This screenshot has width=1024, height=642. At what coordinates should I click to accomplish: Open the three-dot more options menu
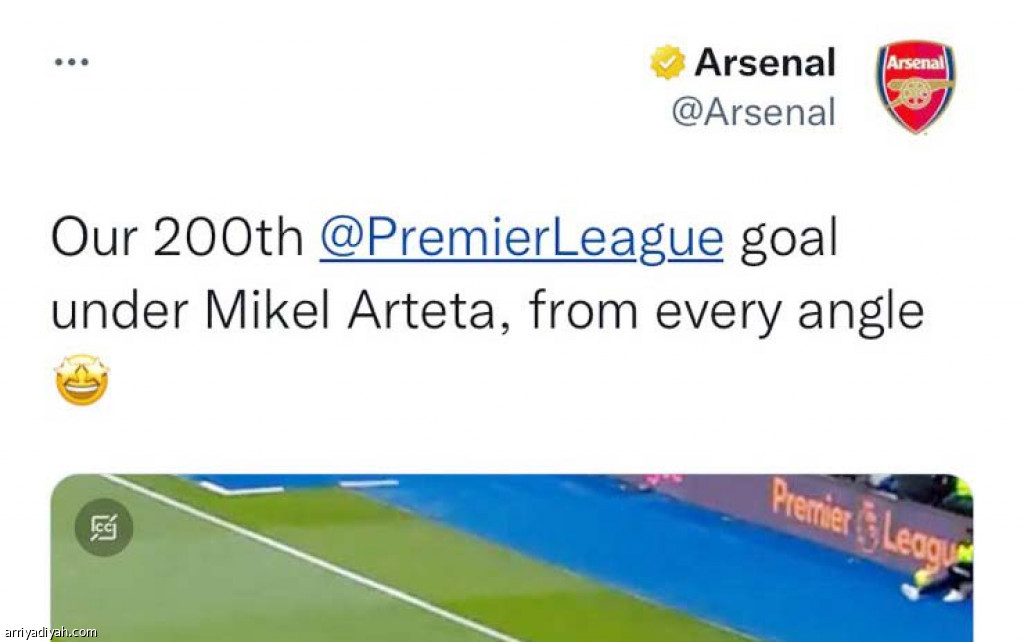[72, 62]
